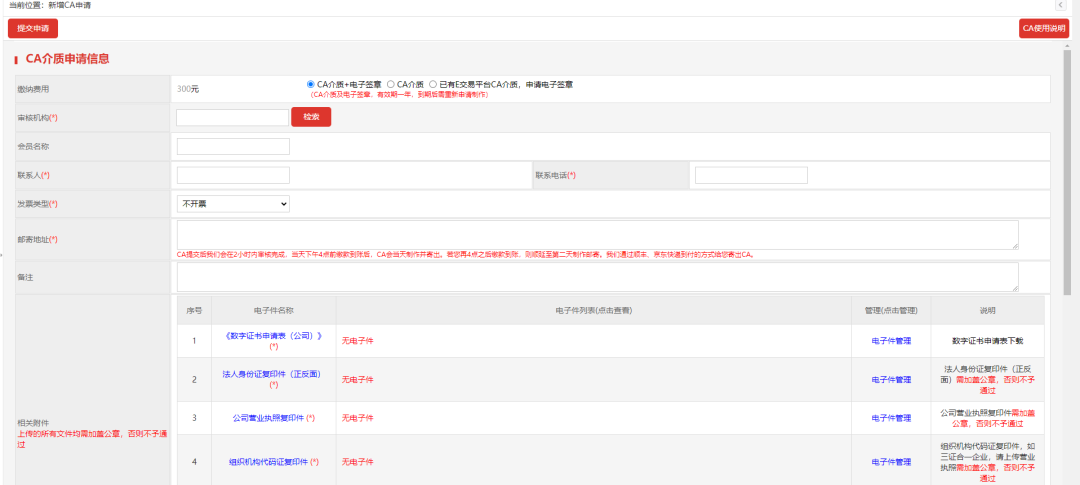The width and height of the screenshot is (1080, 485).
Task: Open 公司营业执照复印件 link
Action: (268, 418)
